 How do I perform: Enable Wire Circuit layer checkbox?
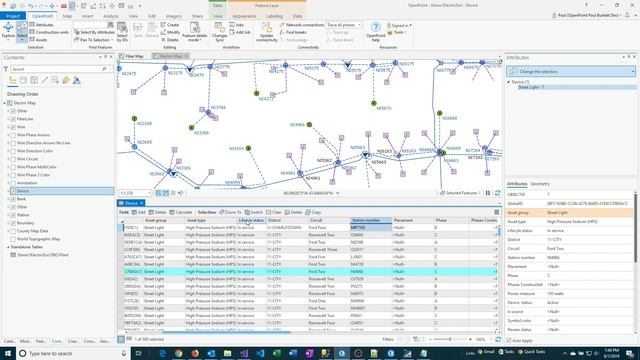[x=13, y=159]
